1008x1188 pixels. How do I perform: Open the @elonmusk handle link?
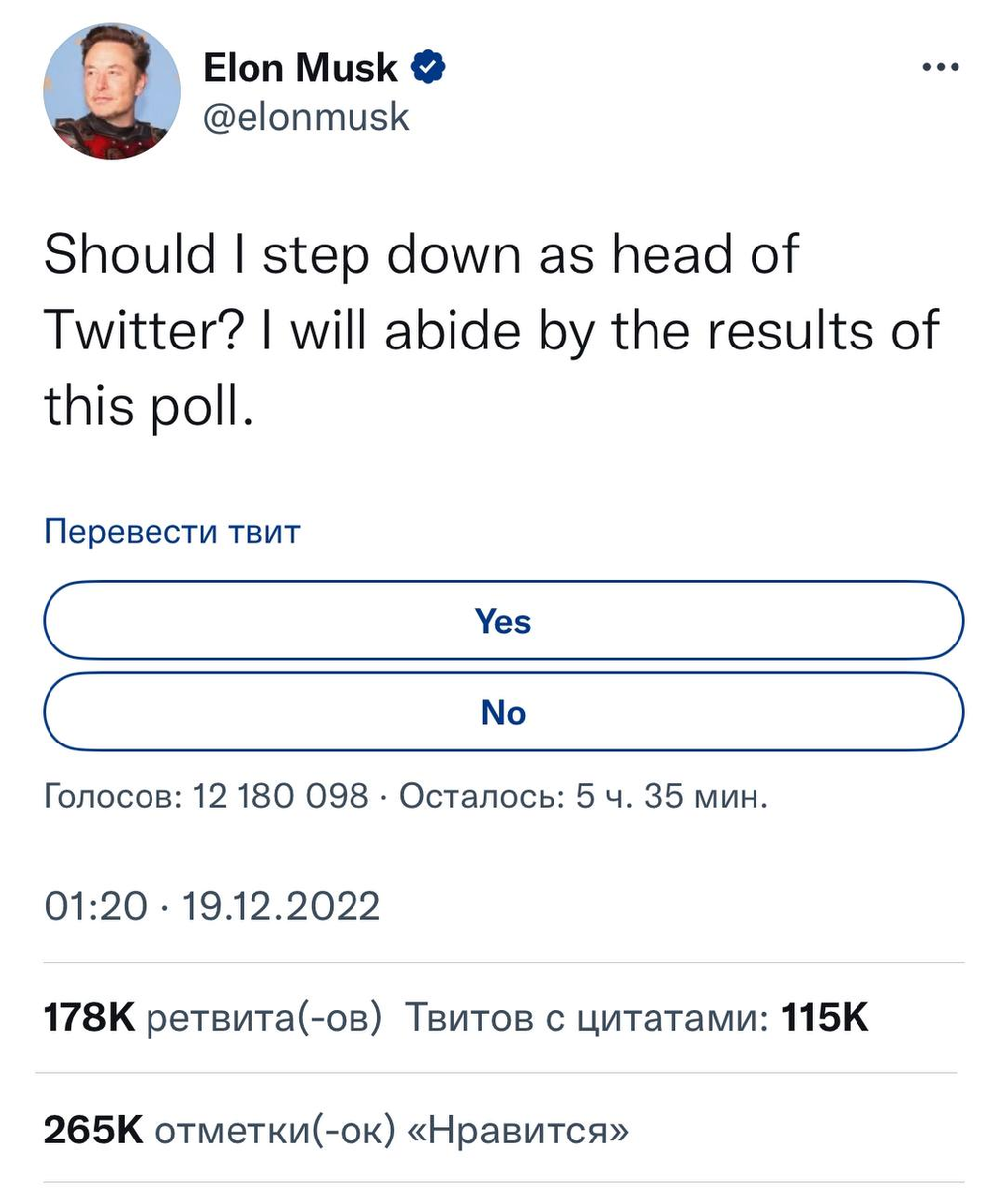pyautogui.click(x=306, y=118)
